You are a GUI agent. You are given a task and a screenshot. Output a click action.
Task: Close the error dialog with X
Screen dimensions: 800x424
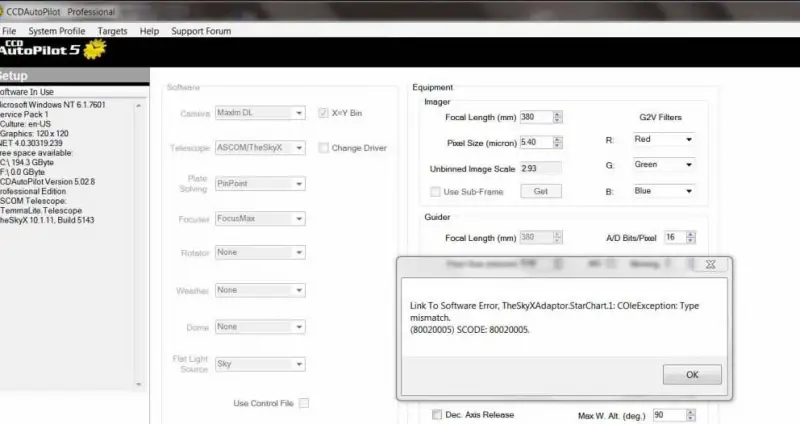click(710, 265)
